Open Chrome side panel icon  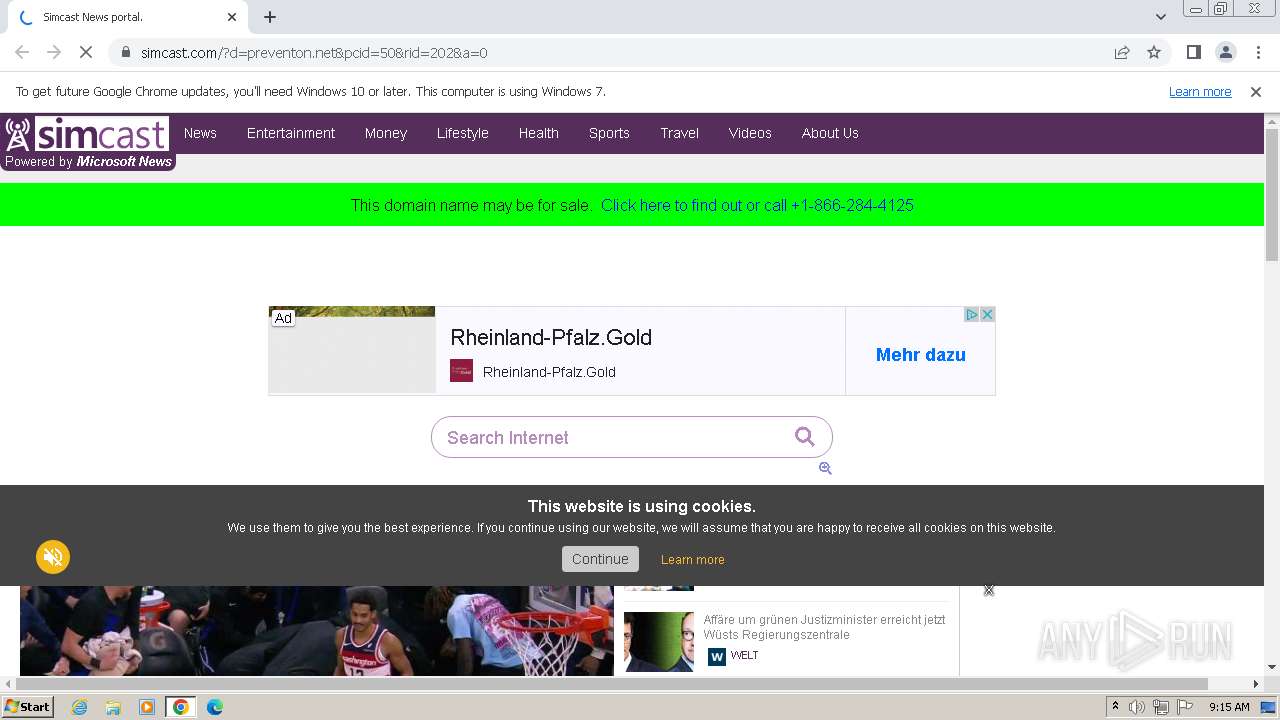(x=1193, y=52)
